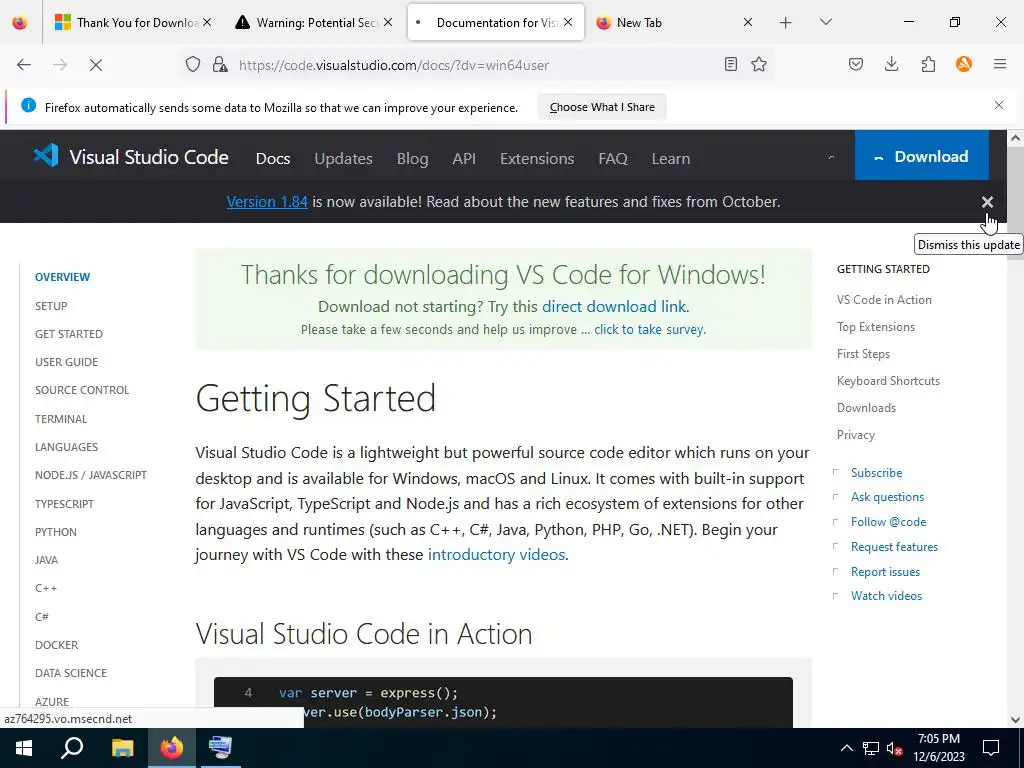The width and height of the screenshot is (1024, 768).
Task: Go back with the back arrow button
Action: 24,65
